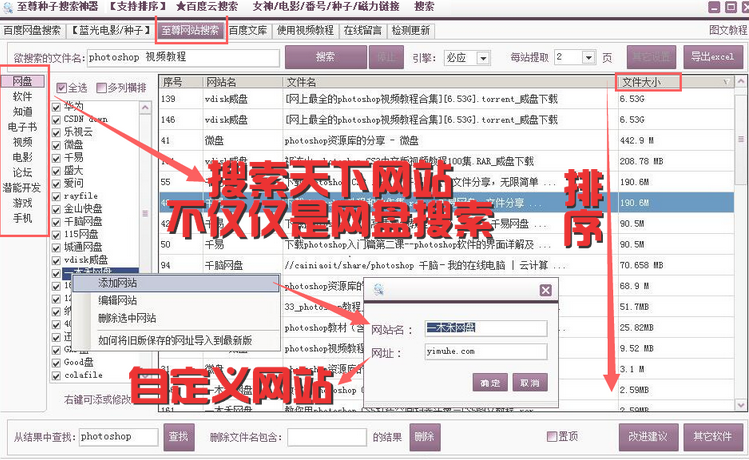Click the 改进建议 button
This screenshot has width=749, height=460.
tap(648, 437)
